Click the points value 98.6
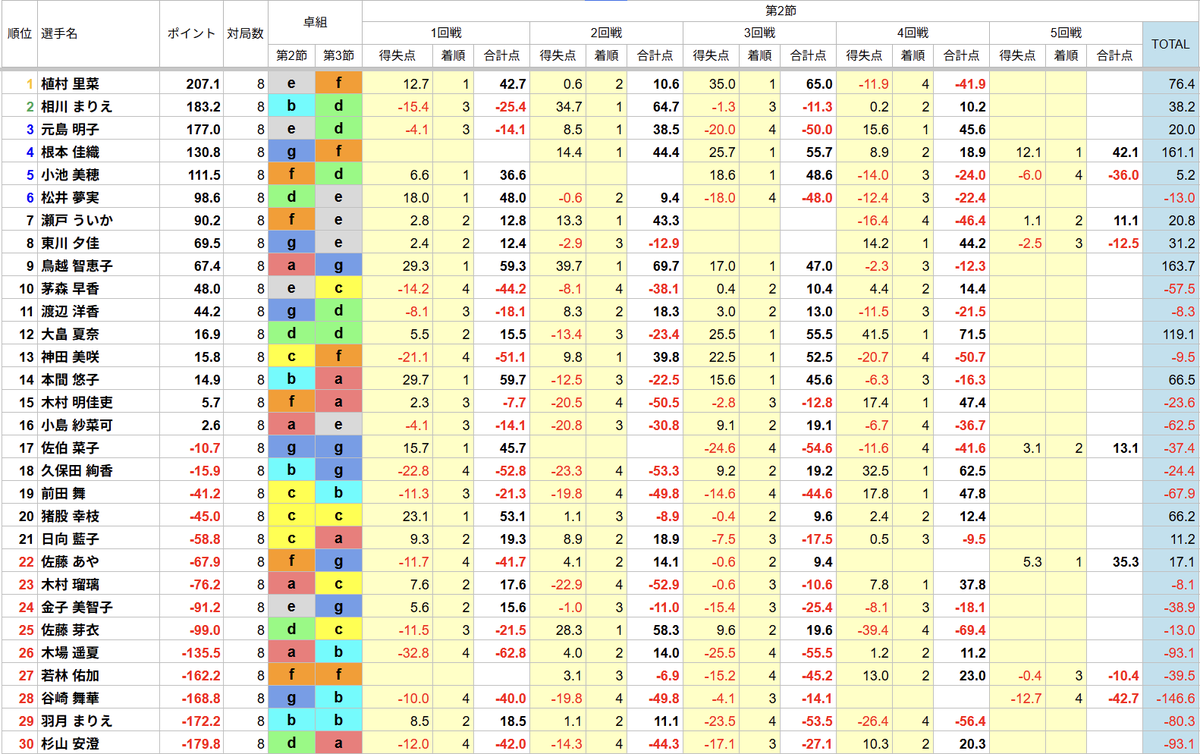The height and width of the screenshot is (754, 1200). [206, 197]
